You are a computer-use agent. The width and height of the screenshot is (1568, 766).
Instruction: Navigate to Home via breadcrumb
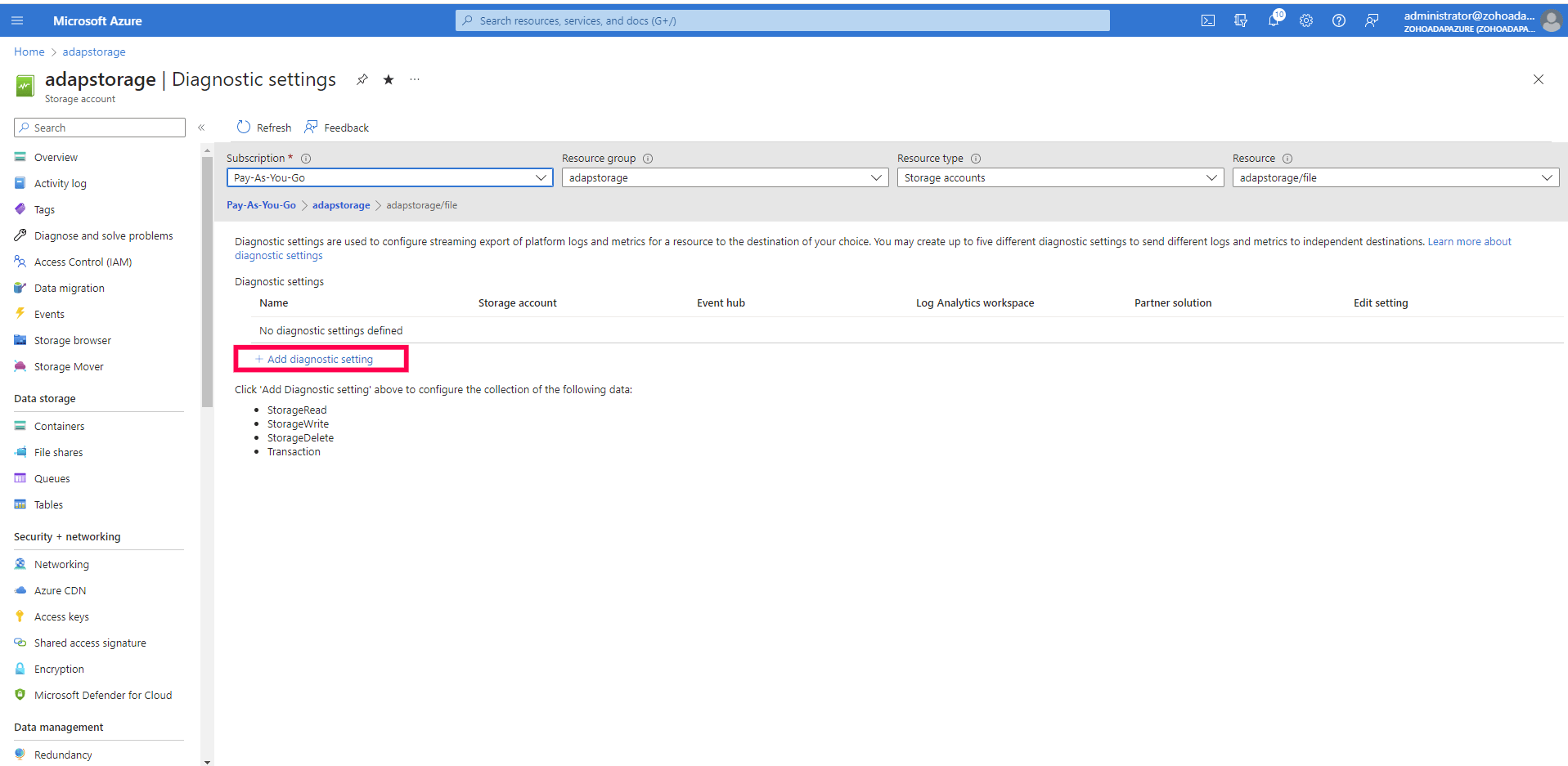click(29, 52)
